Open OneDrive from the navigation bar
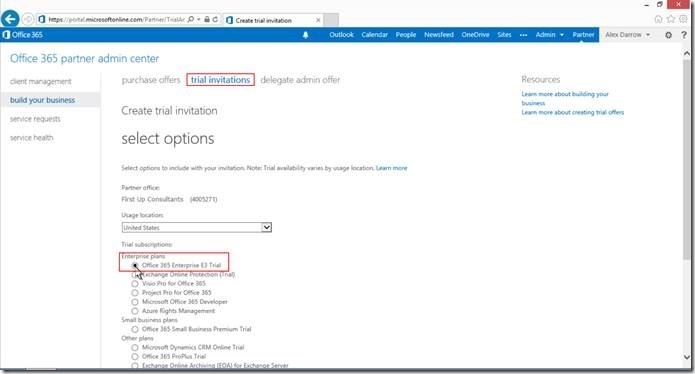Screen dimensions: 695x374 point(475,35)
